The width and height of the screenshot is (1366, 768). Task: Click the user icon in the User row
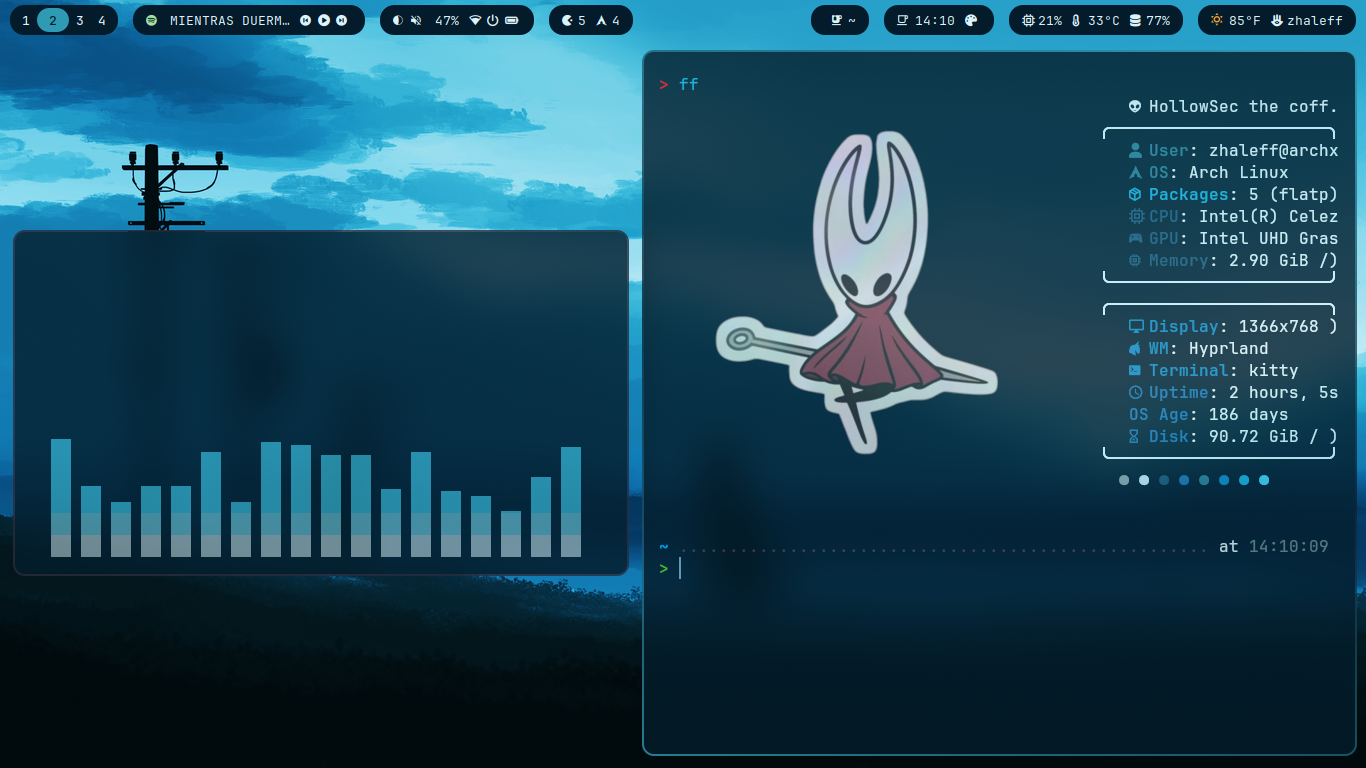[x=1135, y=150]
